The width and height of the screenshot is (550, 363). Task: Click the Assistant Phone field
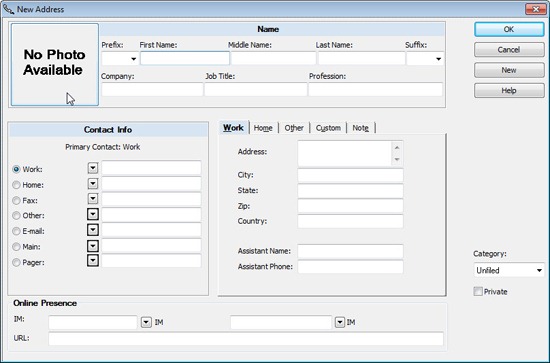(350, 267)
